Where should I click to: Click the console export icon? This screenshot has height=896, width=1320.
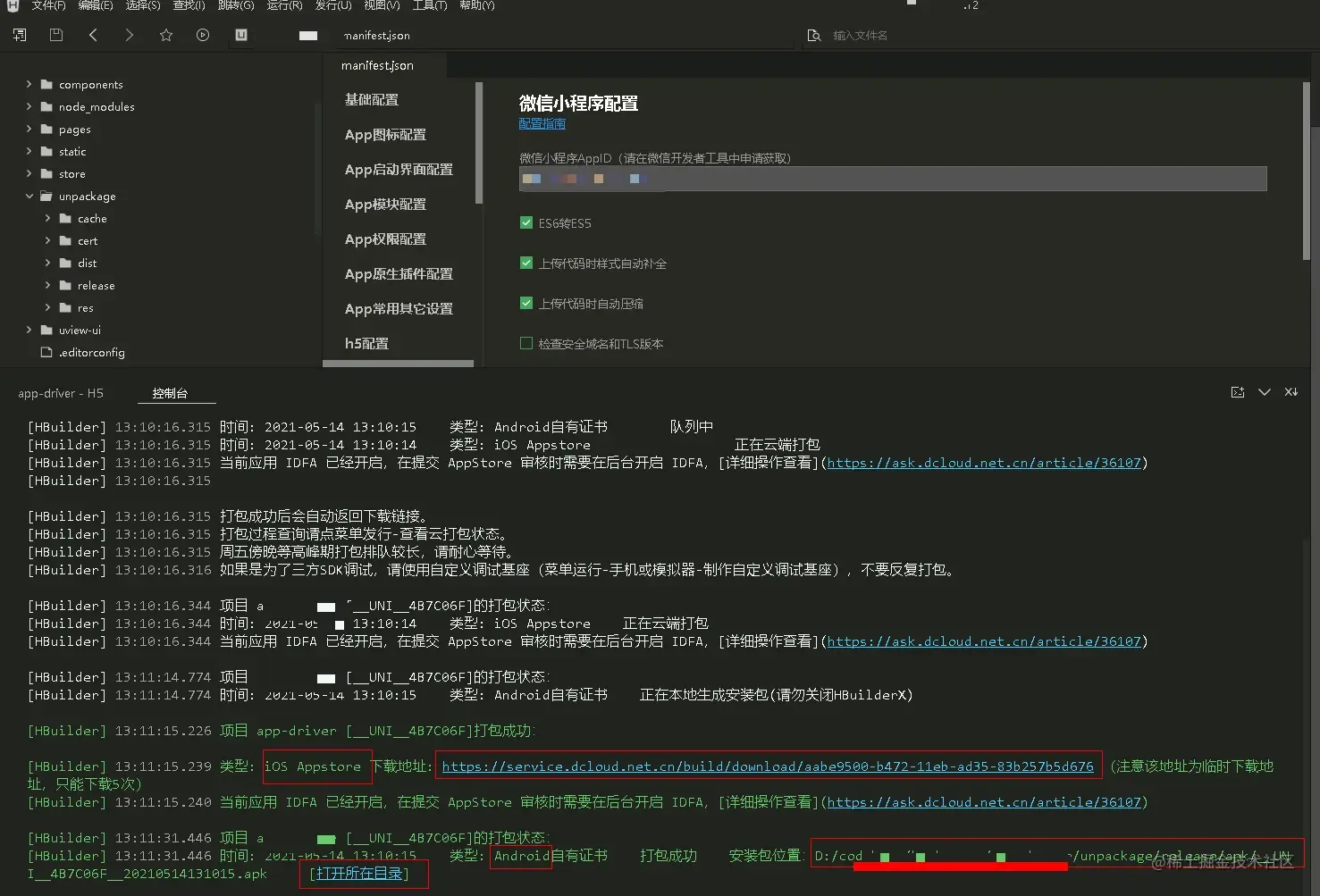coord(1238,392)
